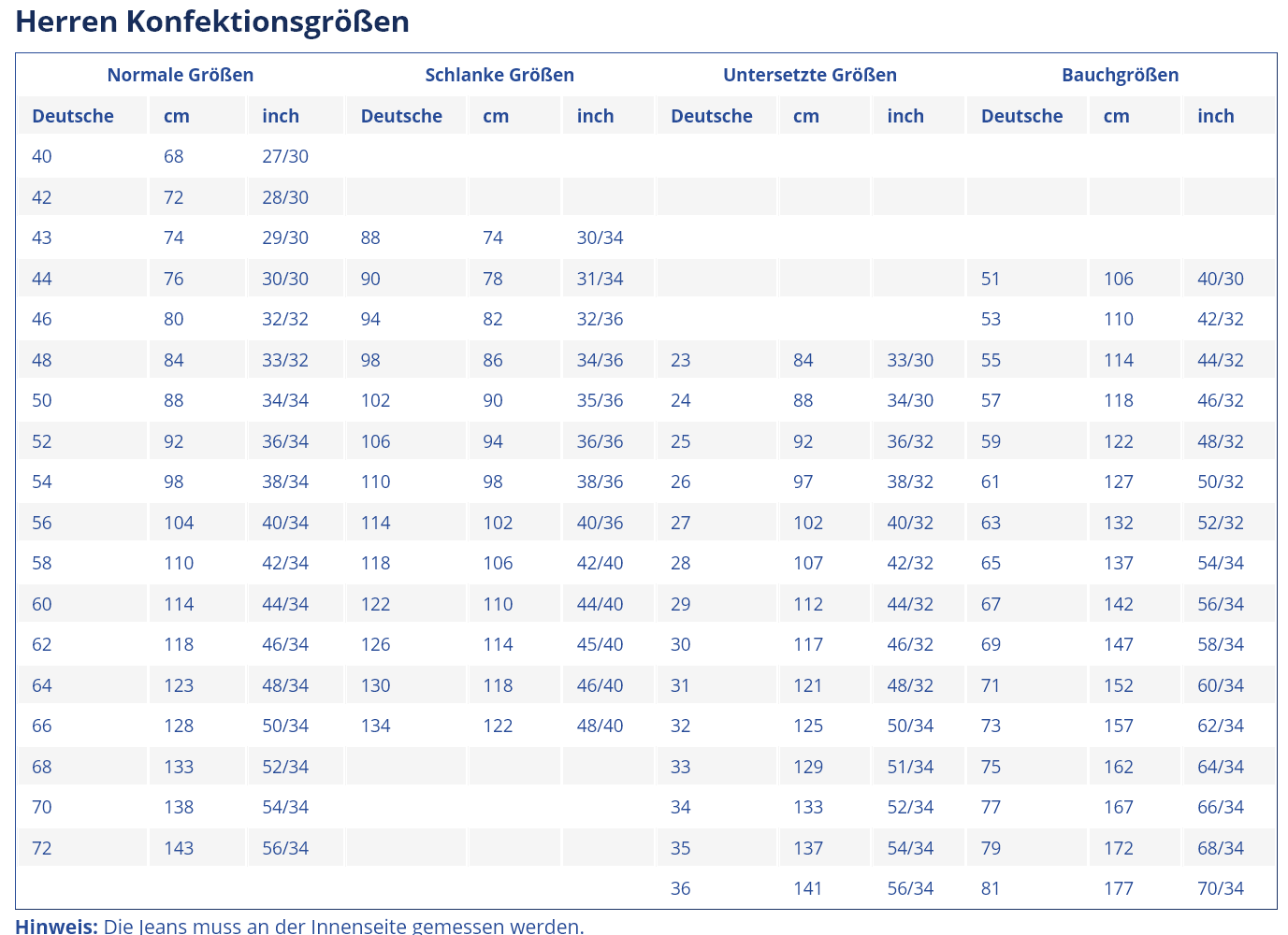1288x935 pixels.
Task: Click the 33/30 inch cell
Action: pyautogui.click(x=910, y=360)
